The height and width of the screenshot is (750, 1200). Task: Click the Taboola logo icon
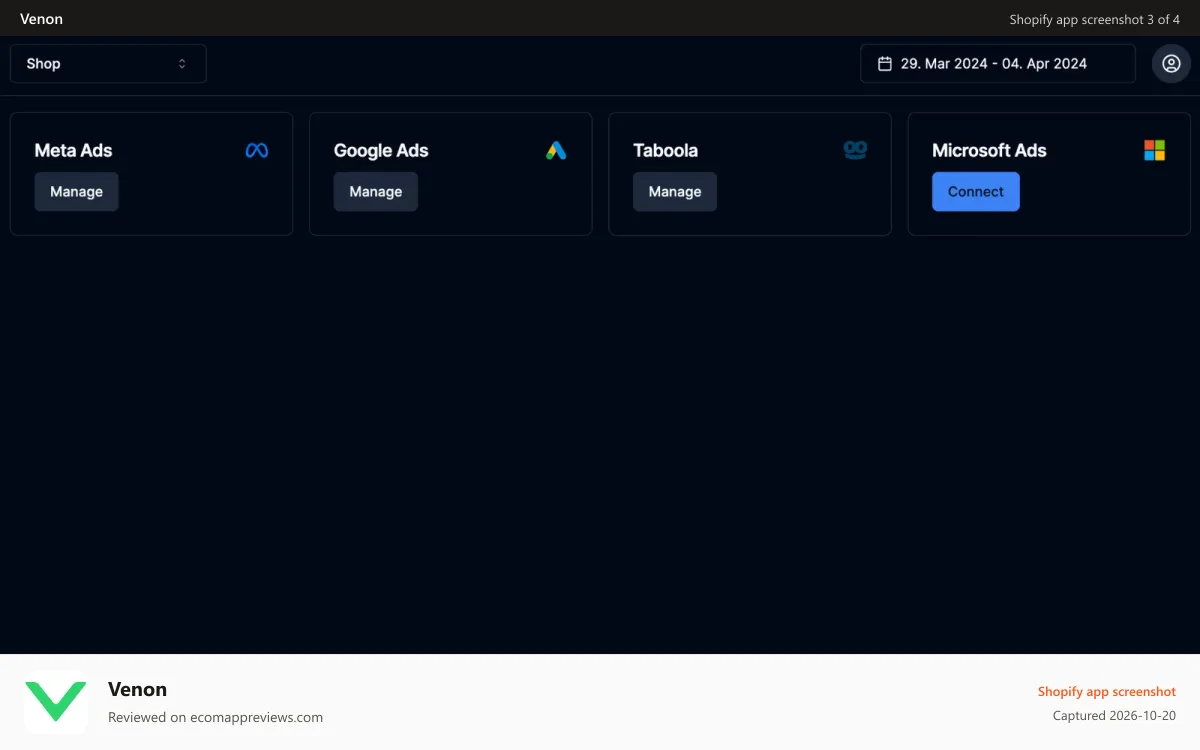coord(855,150)
